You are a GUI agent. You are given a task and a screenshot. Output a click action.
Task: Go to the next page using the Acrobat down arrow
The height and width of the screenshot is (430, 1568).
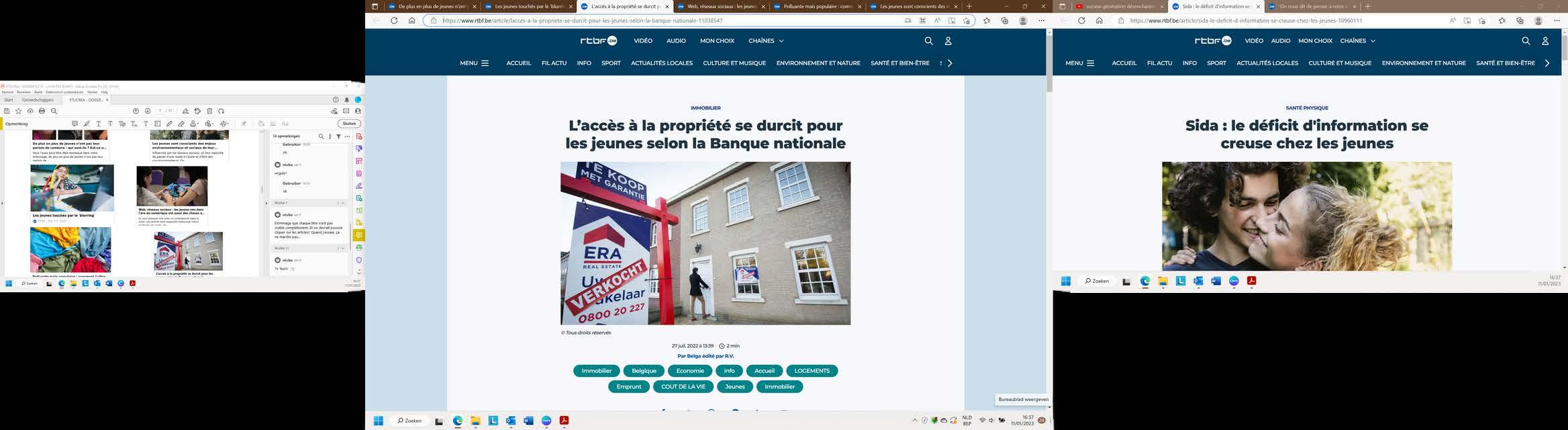point(148,111)
